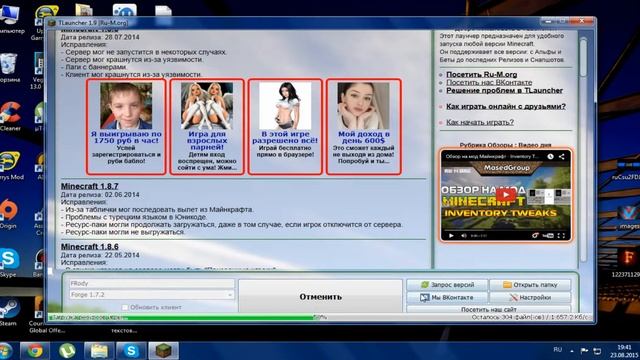640x360 pixels.
Task: Select the CCleaner desktop icon
Action: click(10, 116)
